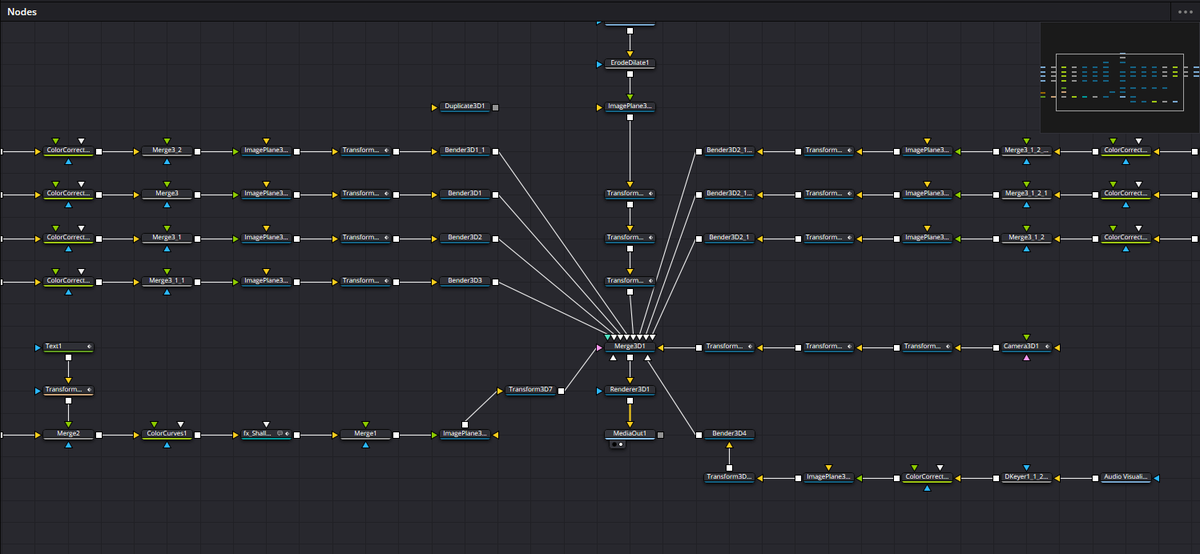1200x554 pixels.
Task: Click the Nodes panel title
Action: (22, 10)
